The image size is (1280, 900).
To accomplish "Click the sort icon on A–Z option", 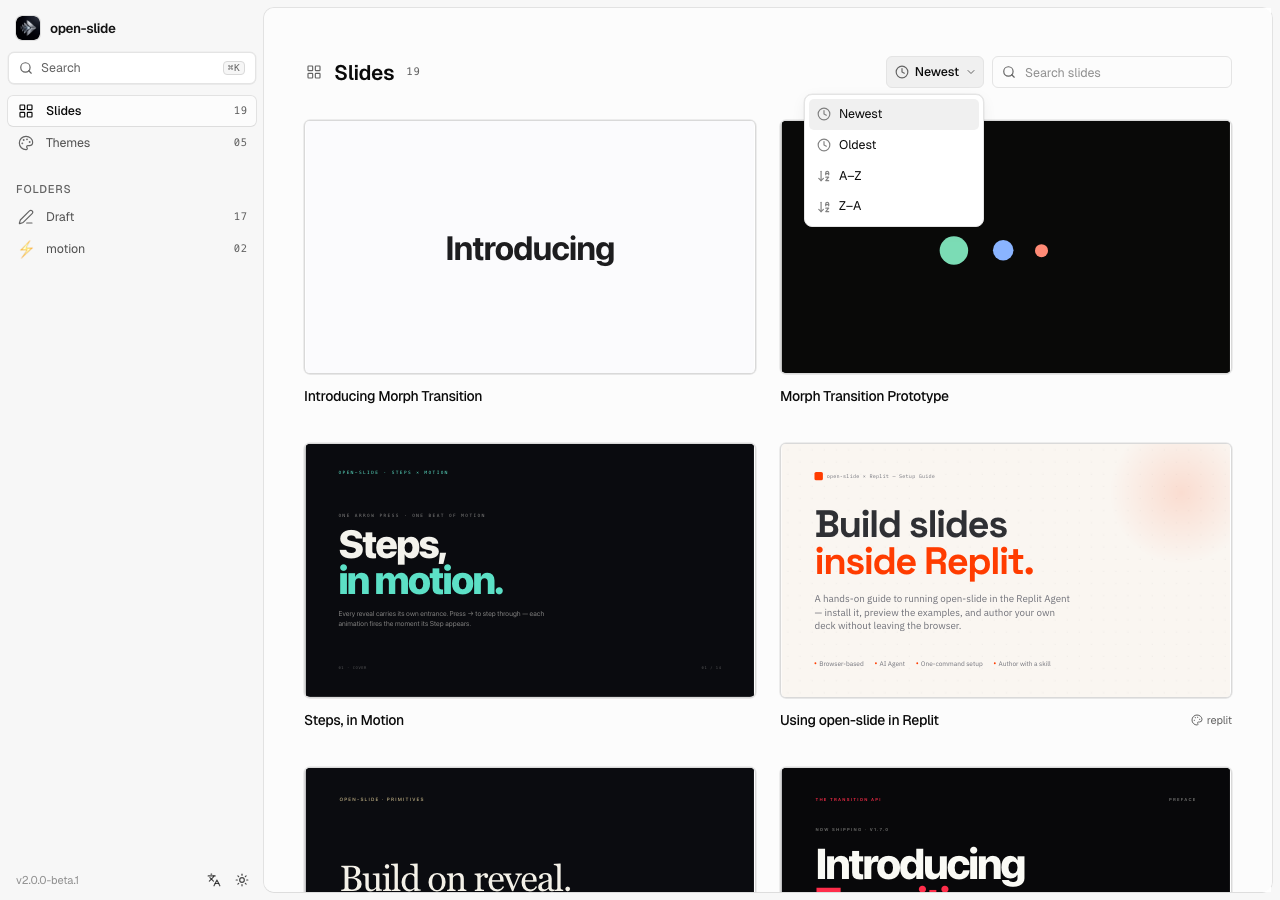I will pyautogui.click(x=824, y=176).
